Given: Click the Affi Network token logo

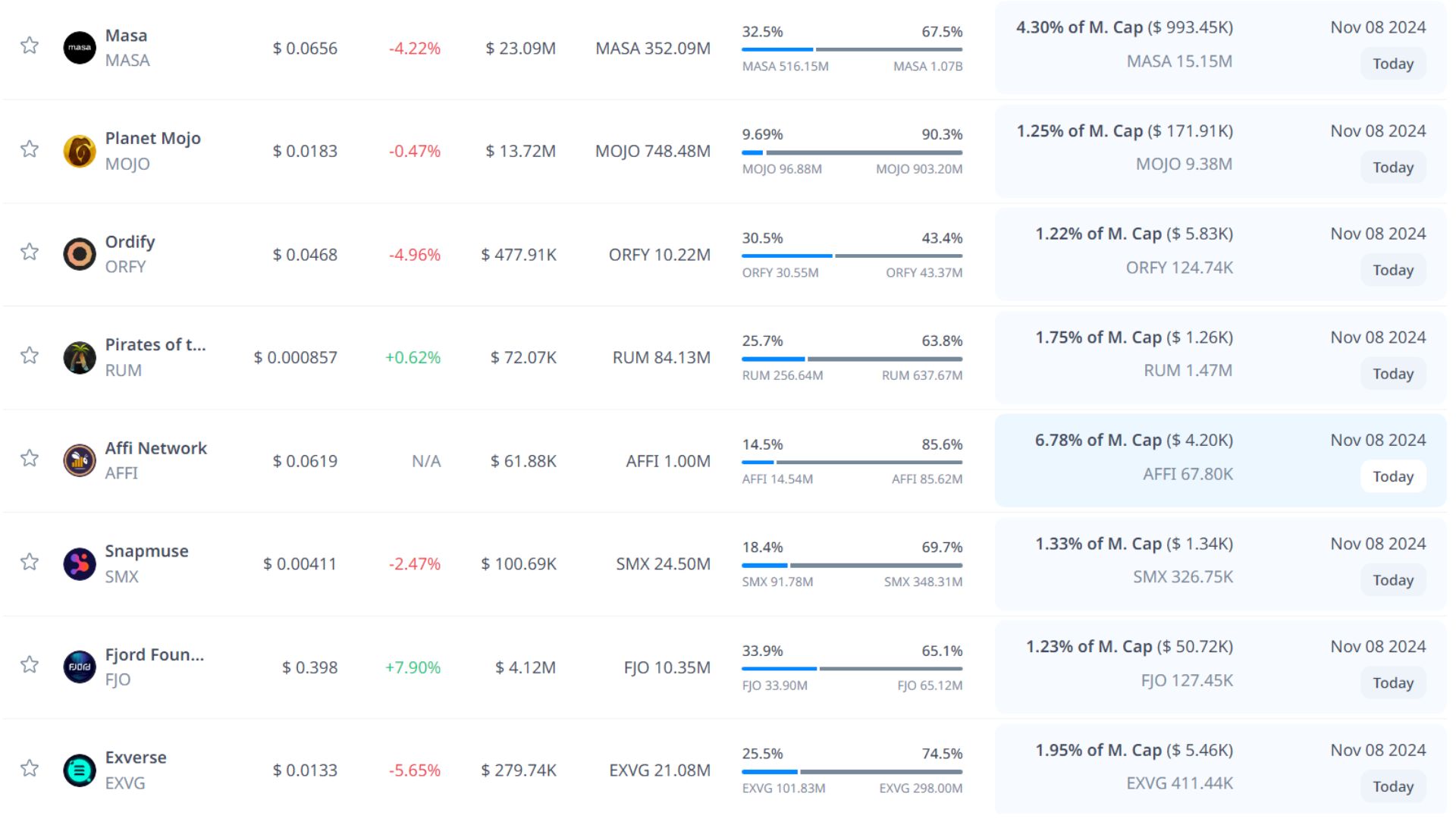Looking at the screenshot, I should tap(80, 460).
